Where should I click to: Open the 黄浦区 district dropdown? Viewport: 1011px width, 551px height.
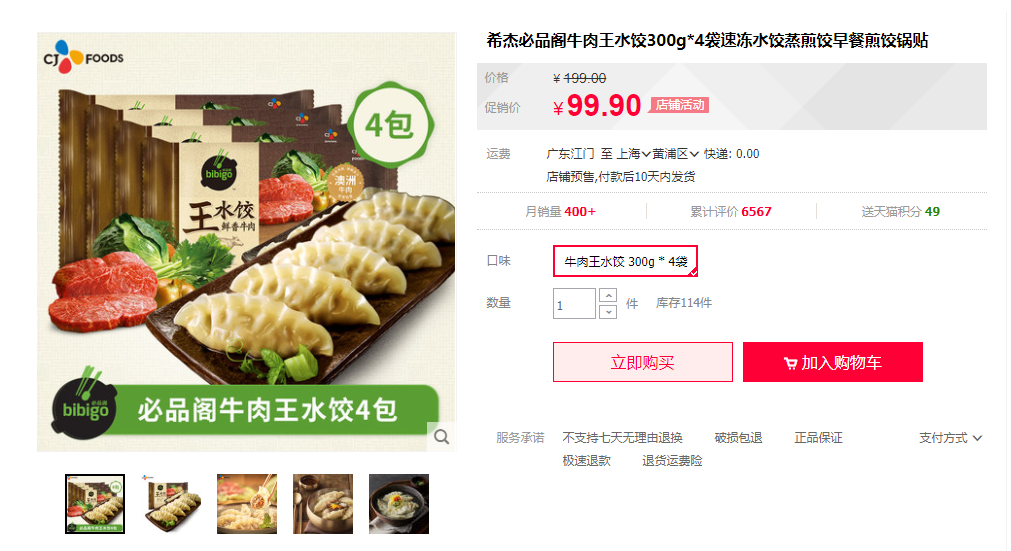pyautogui.click(x=675, y=154)
